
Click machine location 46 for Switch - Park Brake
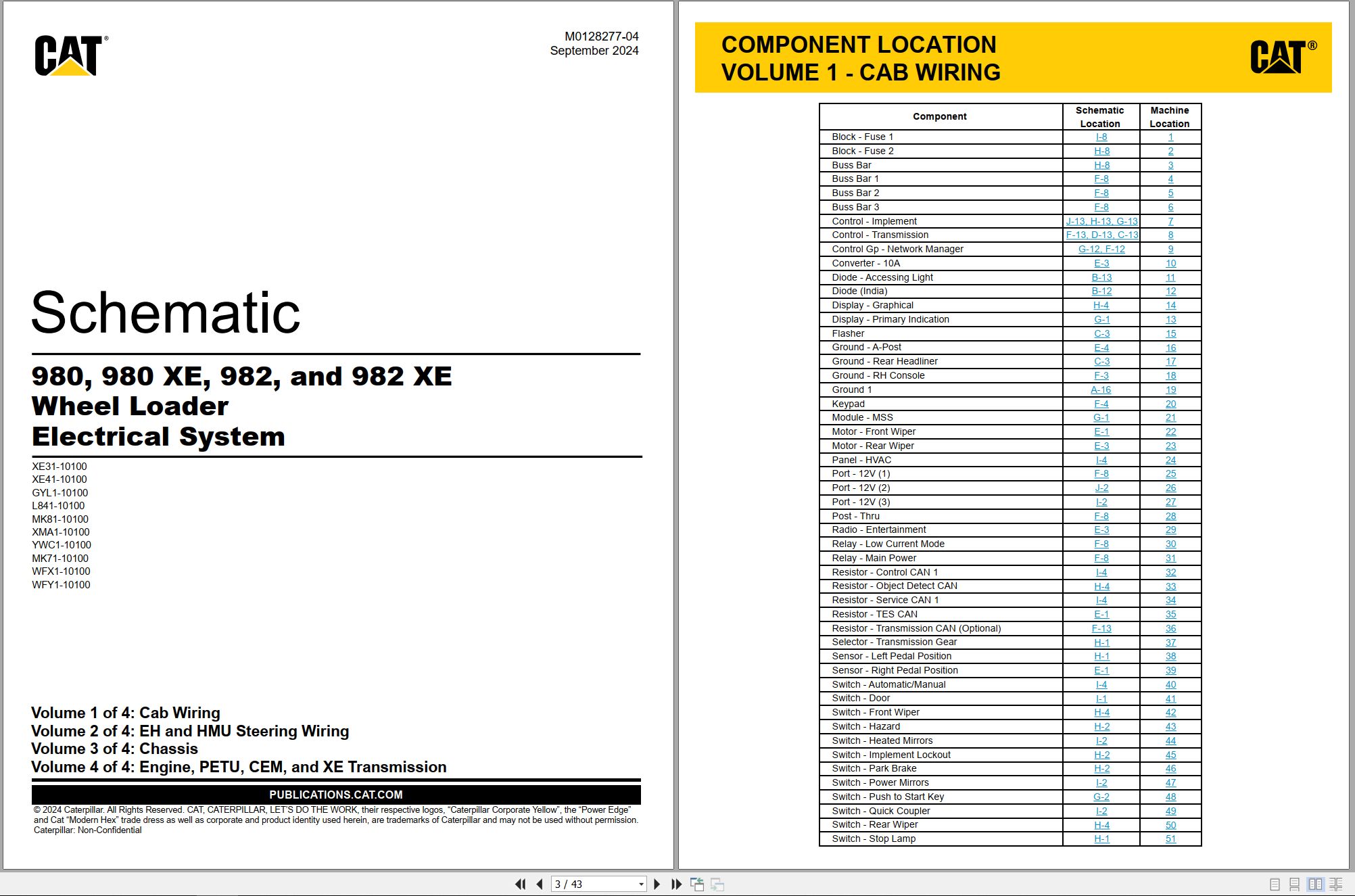tap(1170, 768)
